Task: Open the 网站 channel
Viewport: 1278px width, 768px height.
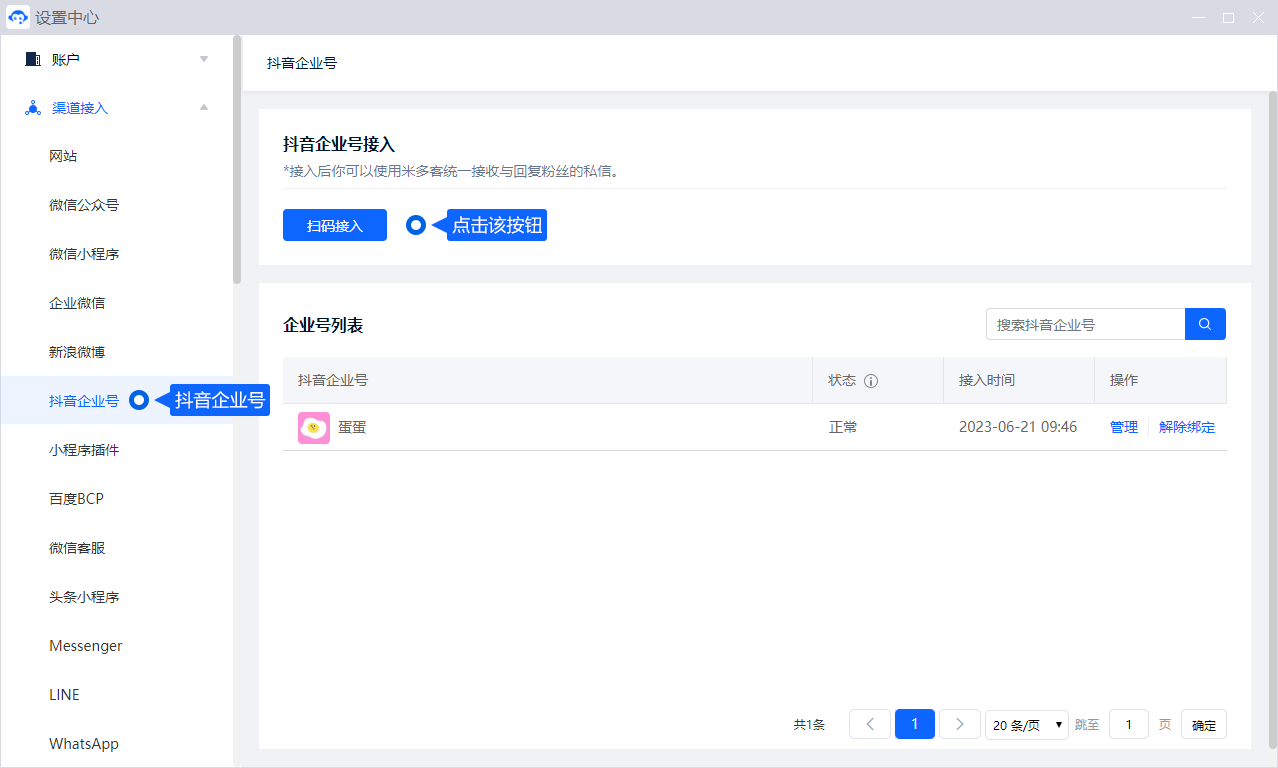Action: (63, 156)
